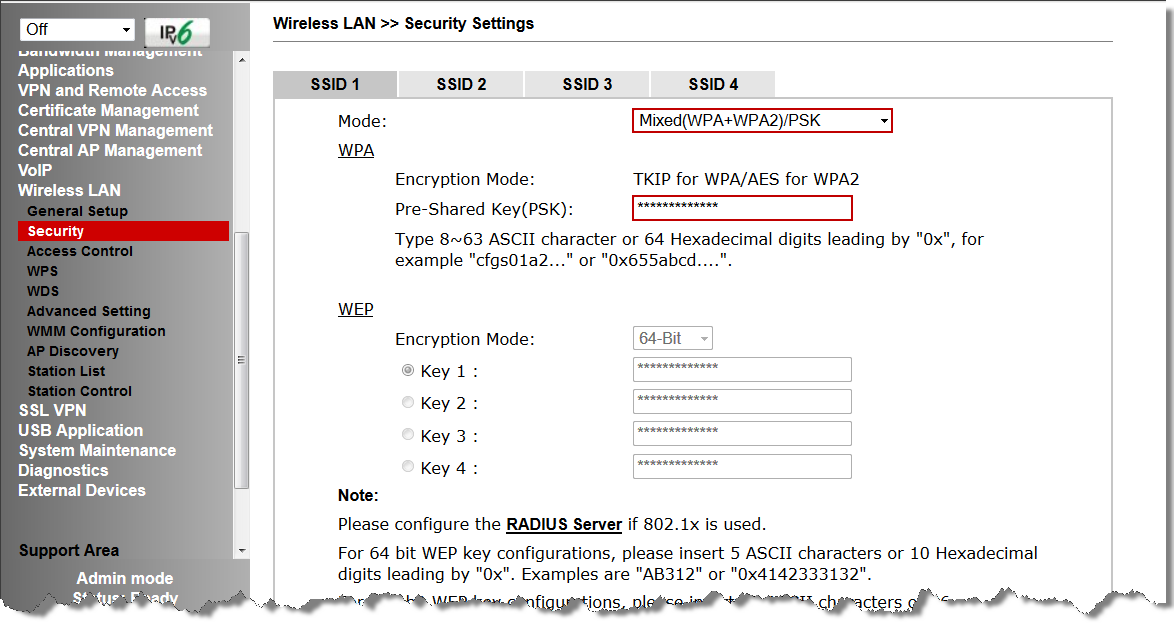1174x623 pixels.
Task: Open the security Mode dropdown
Action: (x=762, y=121)
